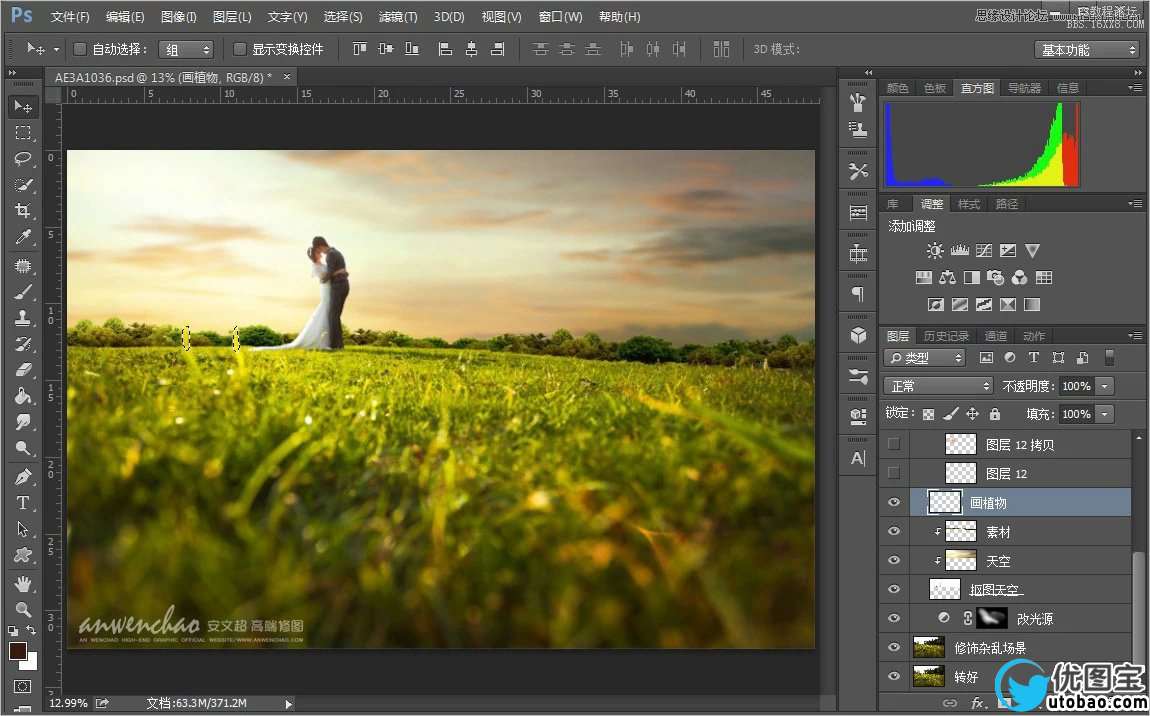Screen dimensions: 1150x716
Task: Select the 修饰杂乱场景 layer
Action: coord(989,648)
